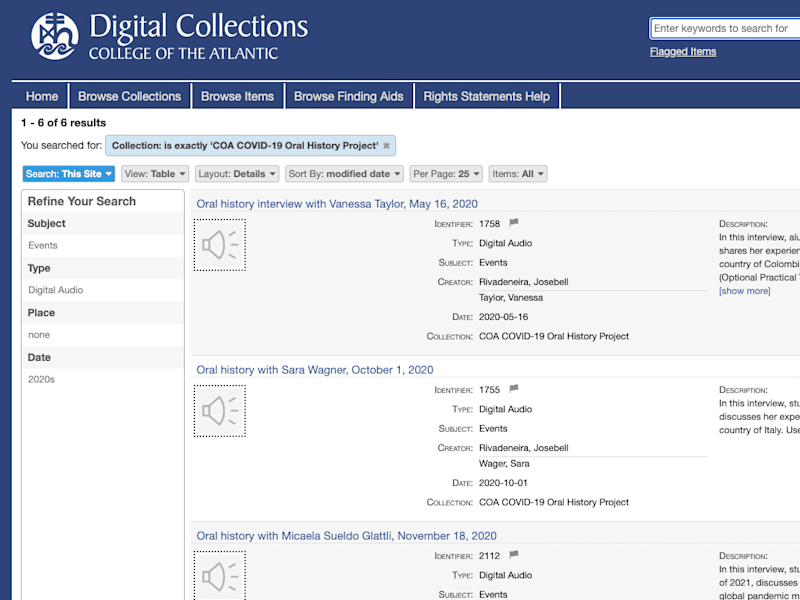Filter by Events subject facet
The height and width of the screenshot is (600, 800).
43,245
